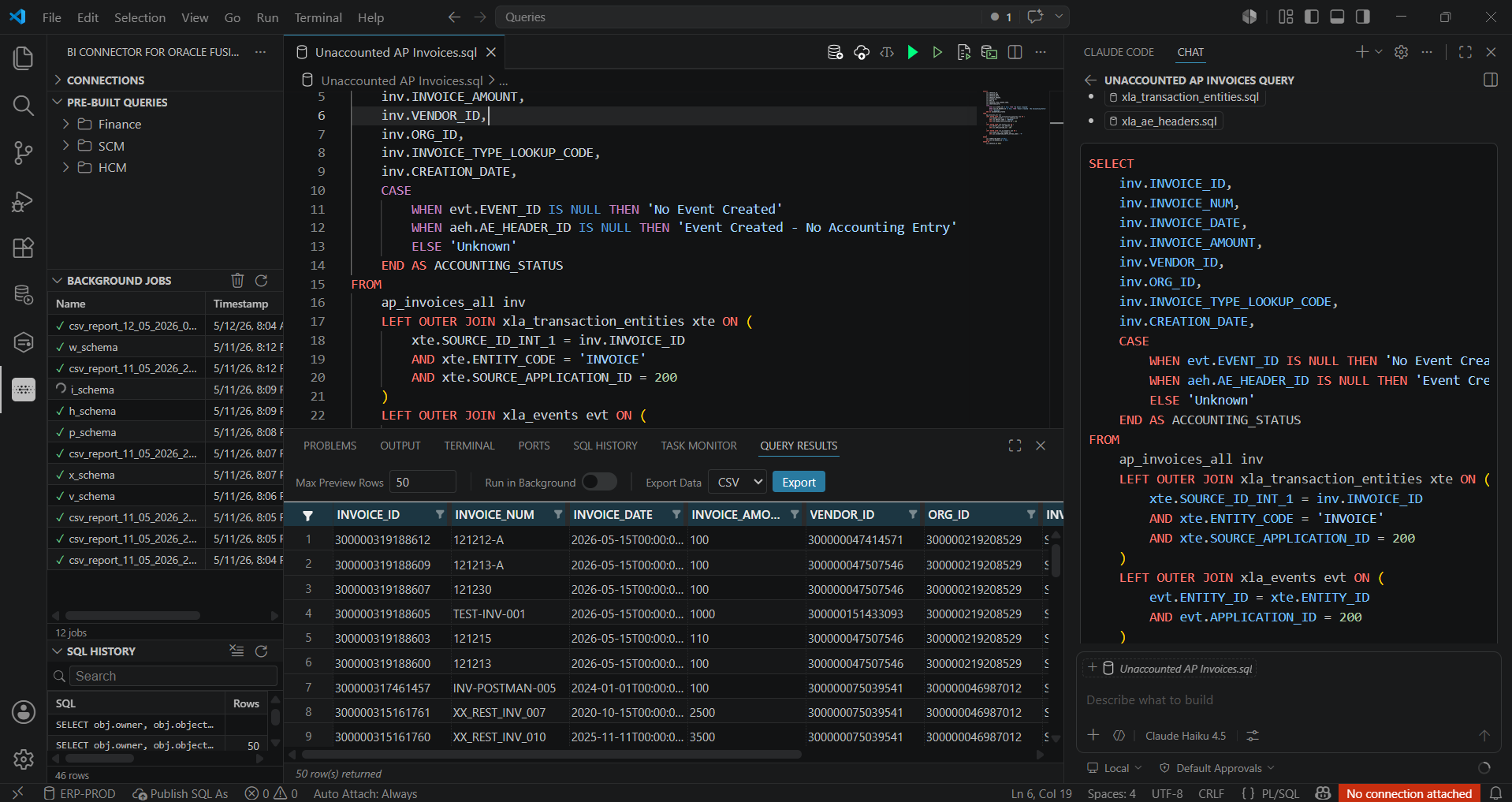The width and height of the screenshot is (1512, 802).
Task: Toggle the secondary side bar layout
Action: pos(1362,17)
